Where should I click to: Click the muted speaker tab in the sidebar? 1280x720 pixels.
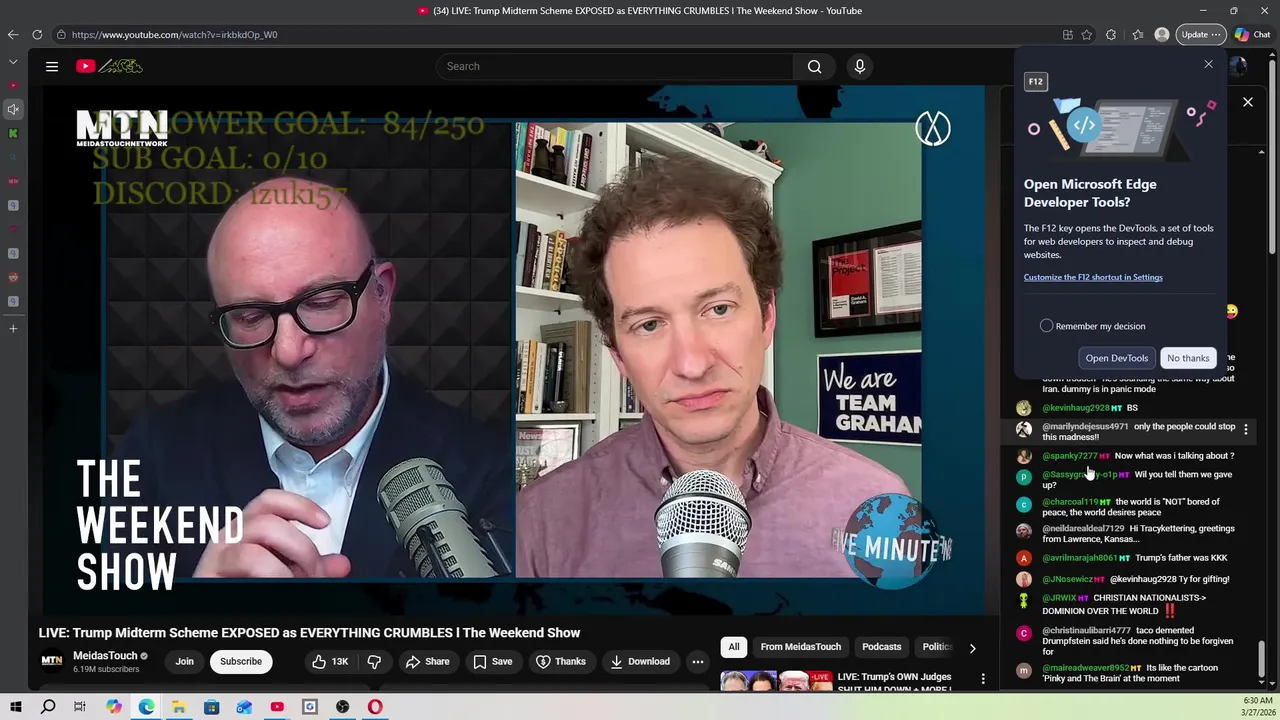pos(13,109)
